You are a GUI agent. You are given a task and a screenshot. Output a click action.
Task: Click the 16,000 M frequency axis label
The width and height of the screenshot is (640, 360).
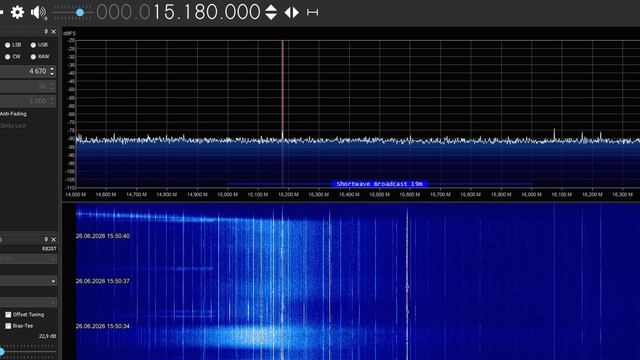point(531,195)
